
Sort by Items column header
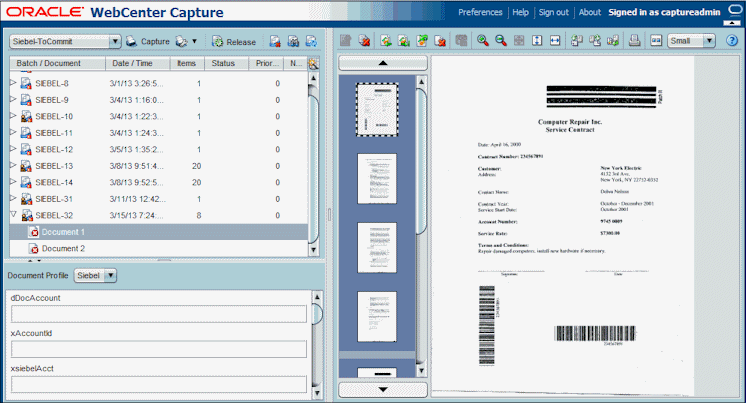[187, 63]
